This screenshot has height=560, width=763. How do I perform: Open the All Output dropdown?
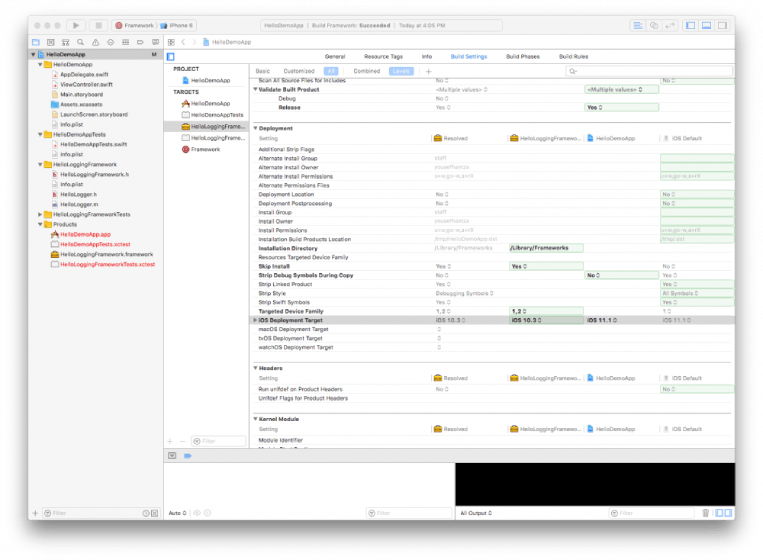tap(476, 513)
